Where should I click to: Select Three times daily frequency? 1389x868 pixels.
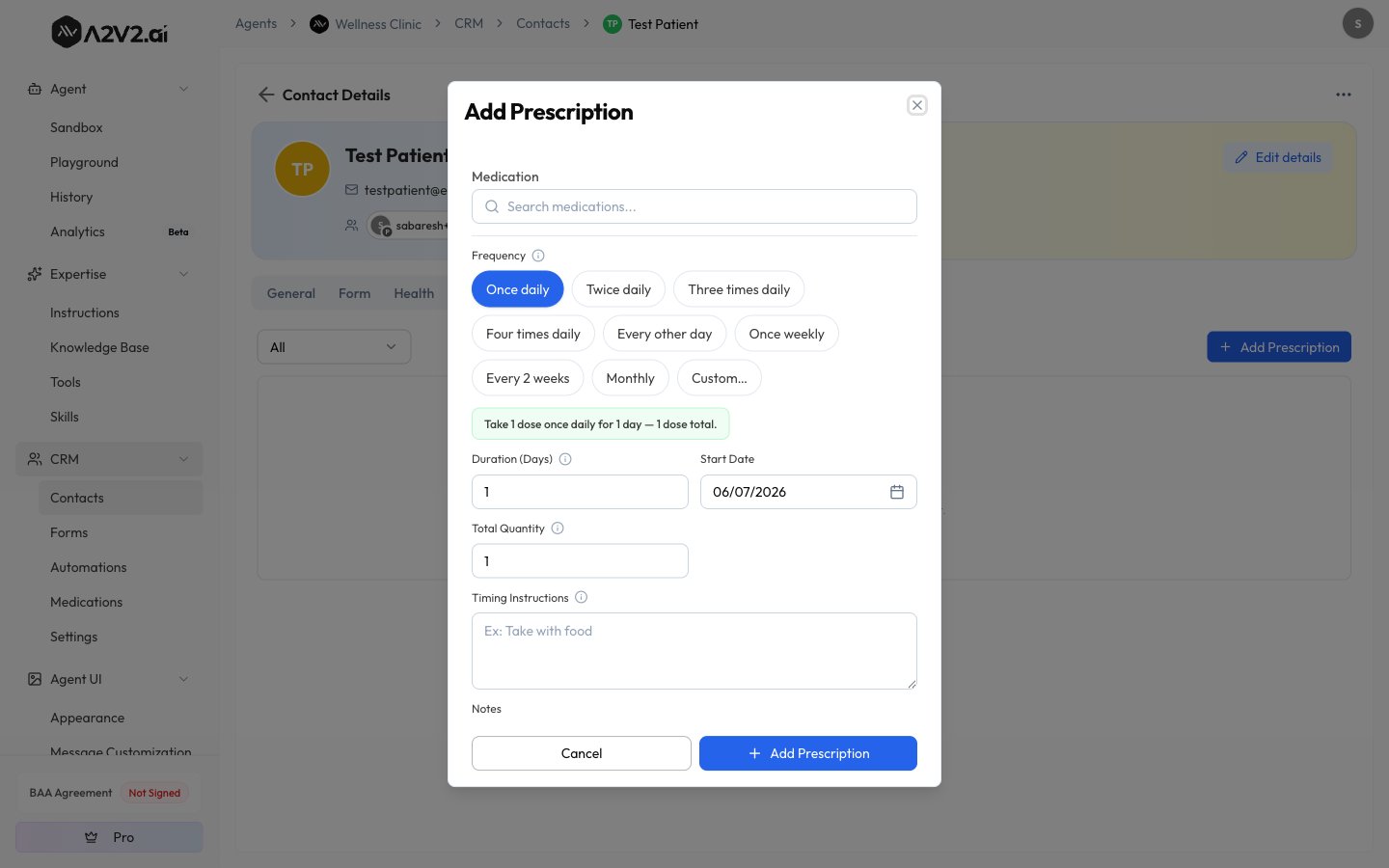pyautogui.click(x=739, y=289)
